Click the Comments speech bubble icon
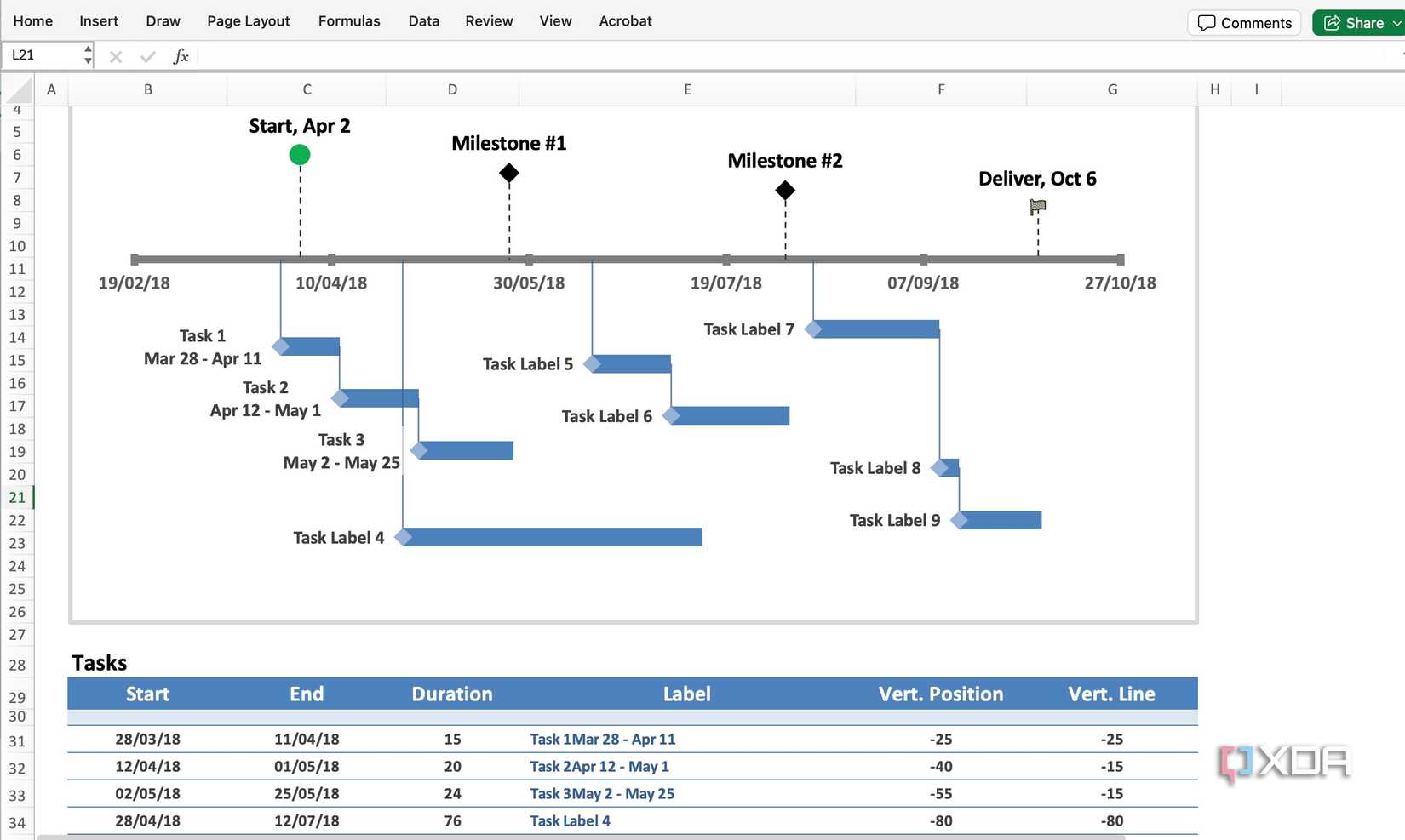This screenshot has height=840, width=1405. coord(1208,23)
